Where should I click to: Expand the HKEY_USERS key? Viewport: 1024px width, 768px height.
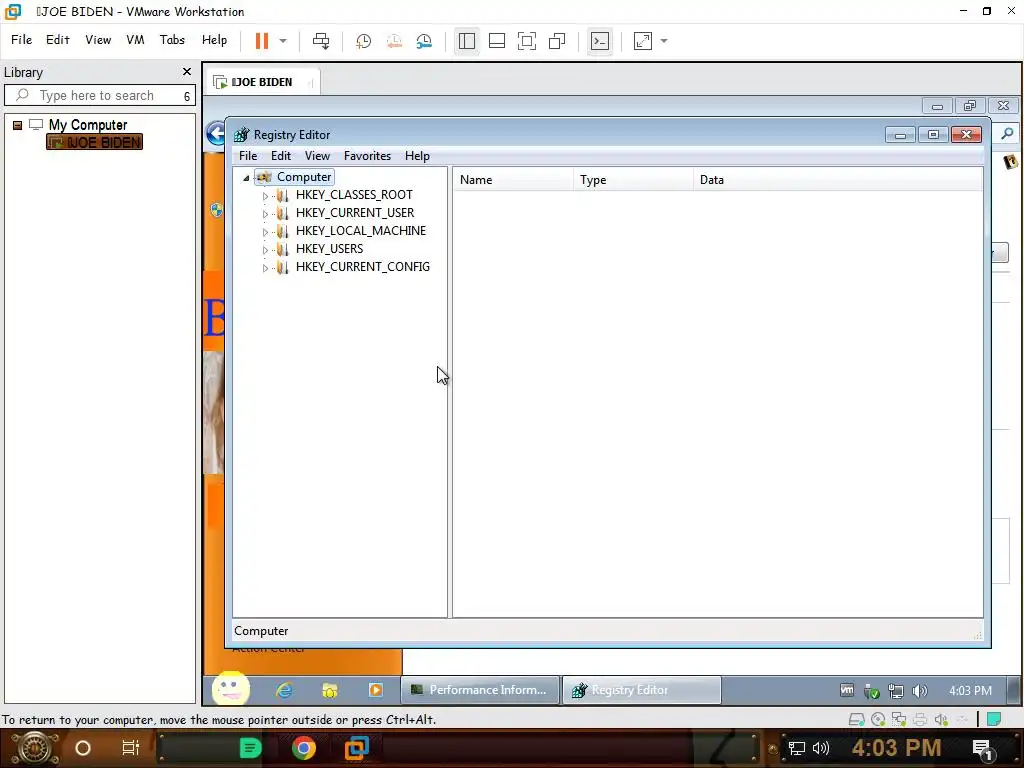point(265,249)
